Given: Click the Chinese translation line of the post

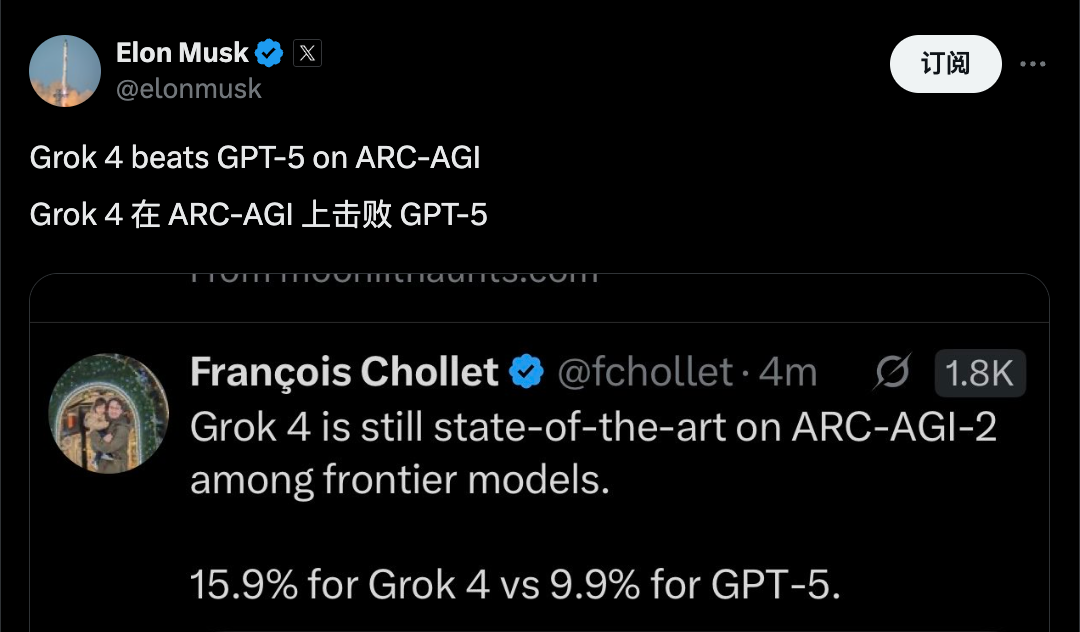Looking at the screenshot, I should click(258, 215).
